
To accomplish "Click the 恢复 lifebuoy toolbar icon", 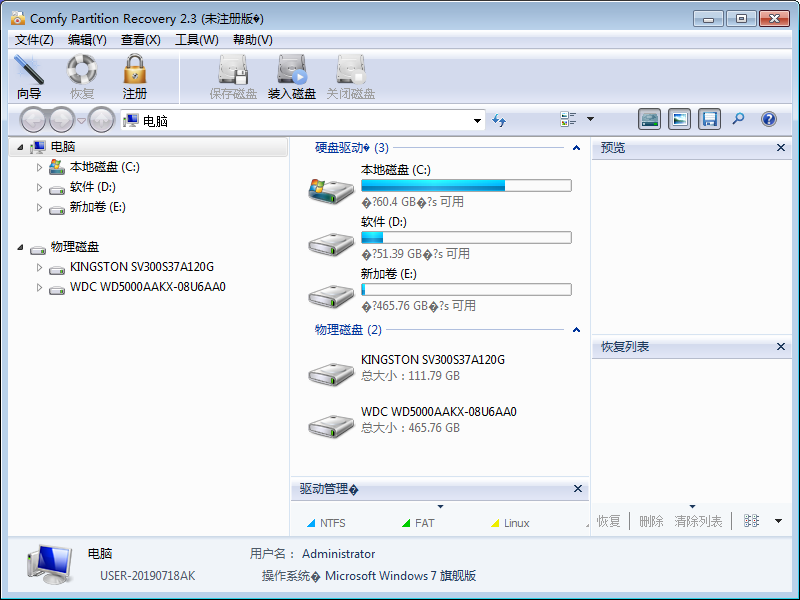I will [x=82, y=77].
